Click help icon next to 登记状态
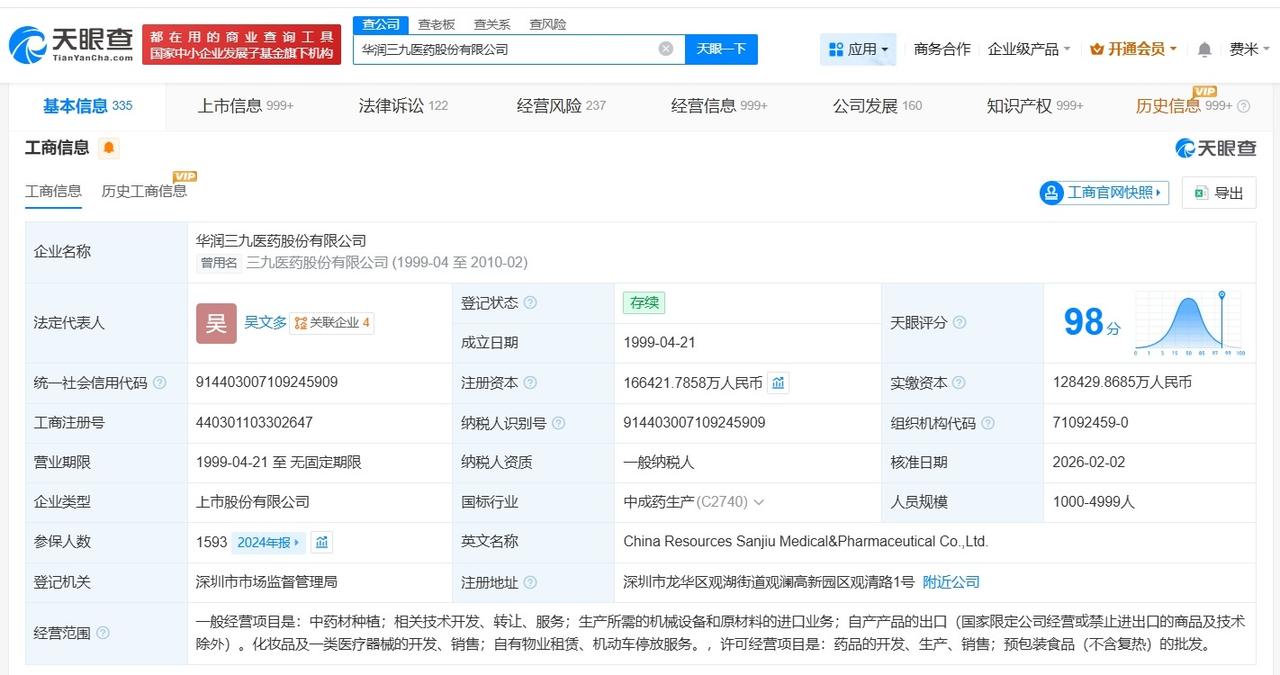This screenshot has width=1280, height=675. (x=530, y=303)
